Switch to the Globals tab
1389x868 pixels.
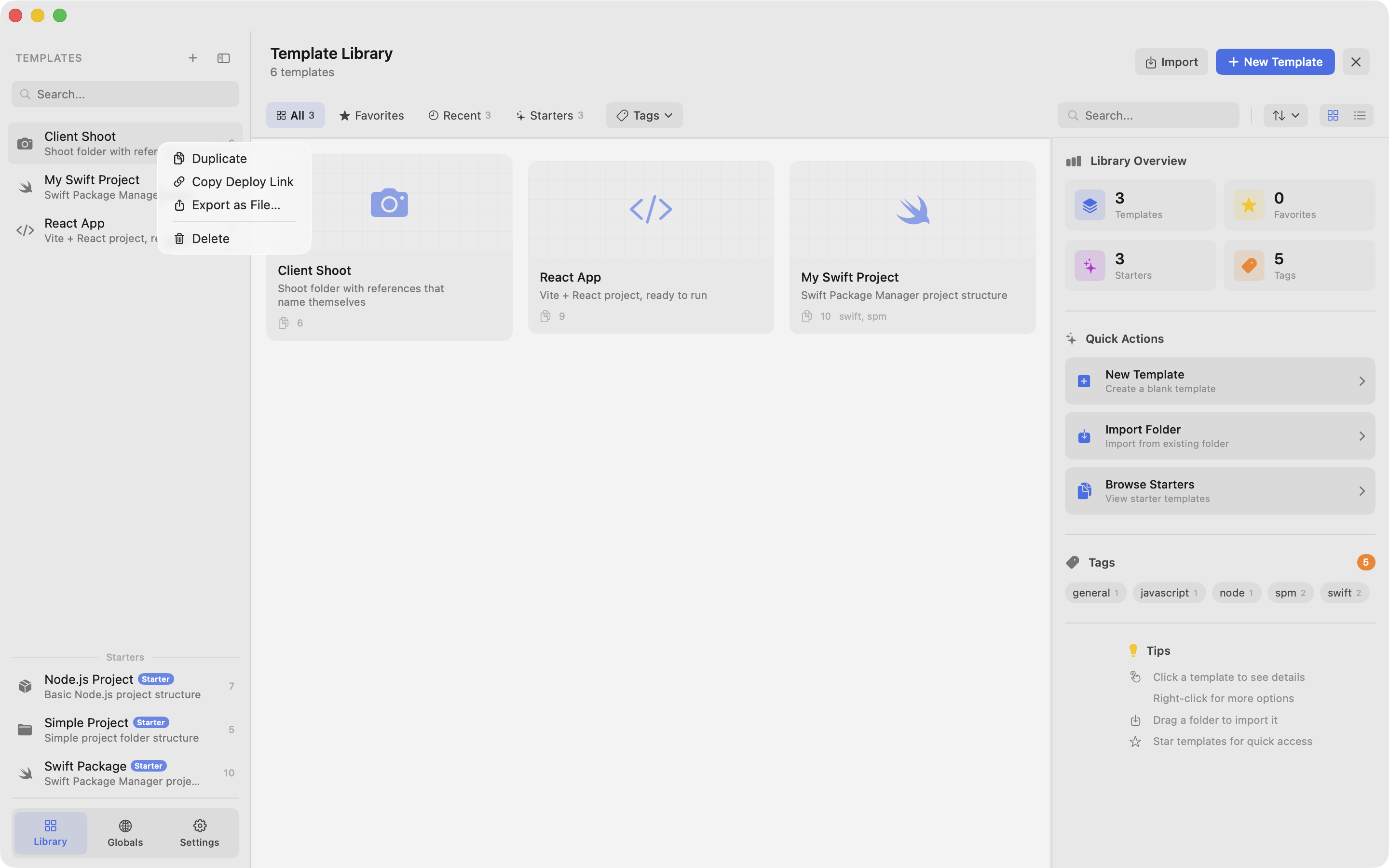(x=125, y=832)
